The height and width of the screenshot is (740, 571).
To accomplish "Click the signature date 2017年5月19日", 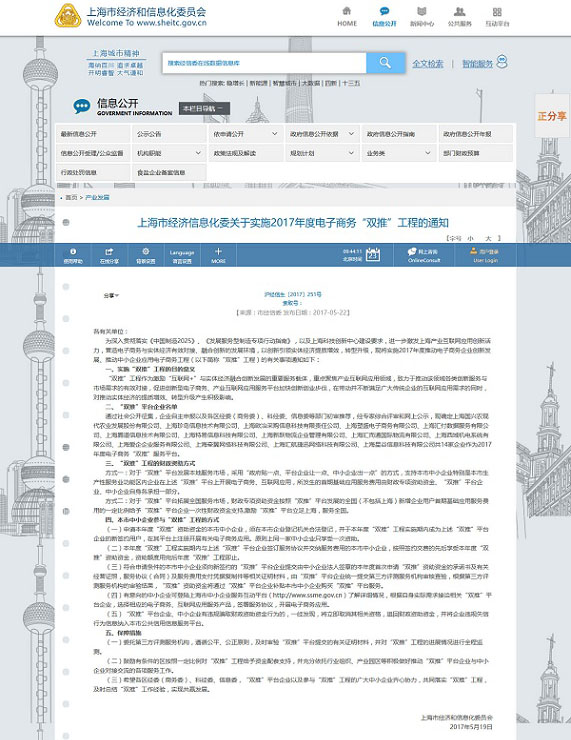I will point(471,727).
